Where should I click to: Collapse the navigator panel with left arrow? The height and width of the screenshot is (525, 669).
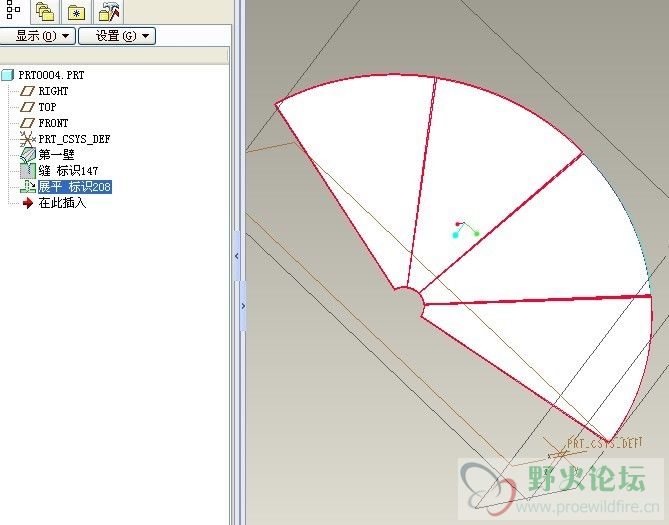(x=237, y=256)
